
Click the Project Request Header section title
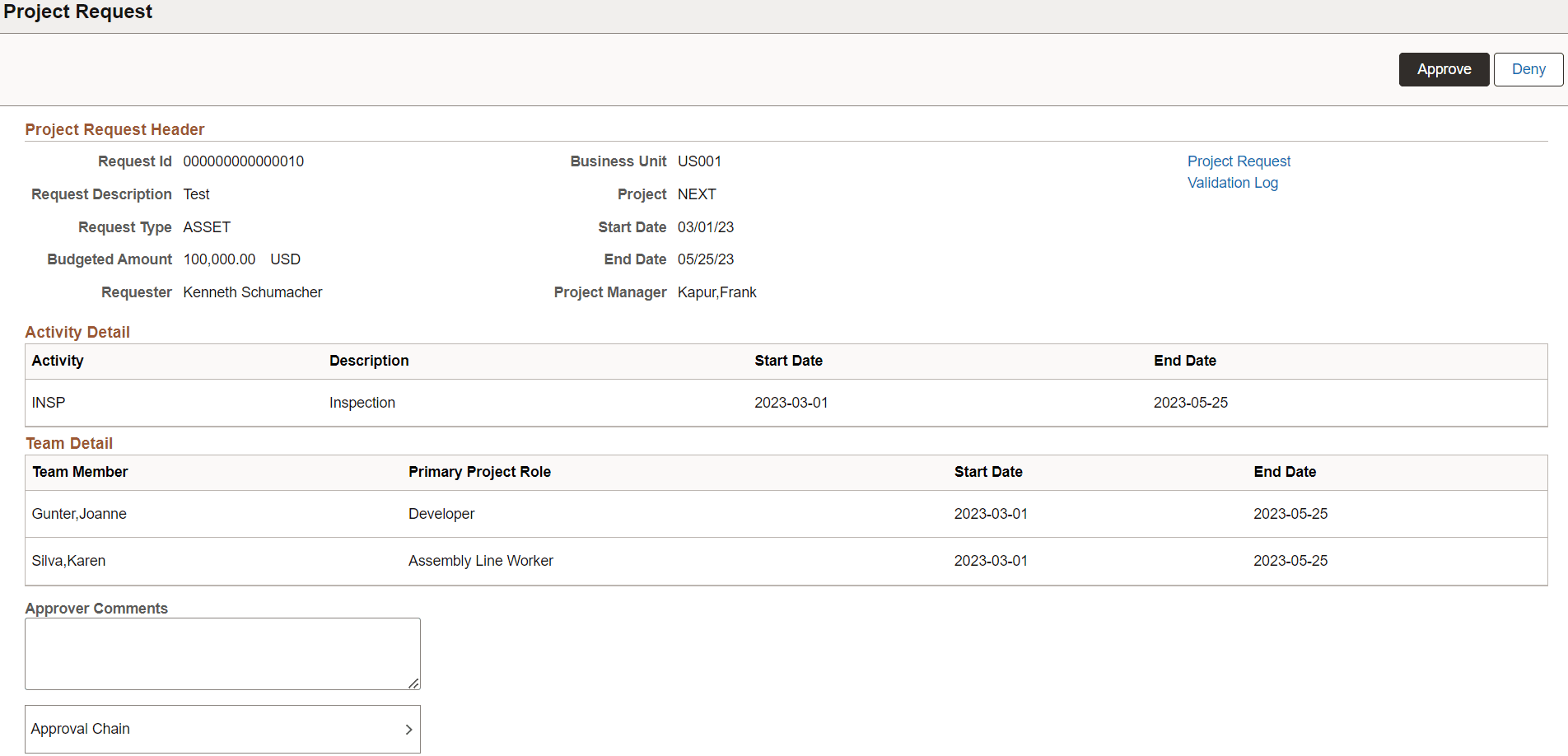[114, 129]
